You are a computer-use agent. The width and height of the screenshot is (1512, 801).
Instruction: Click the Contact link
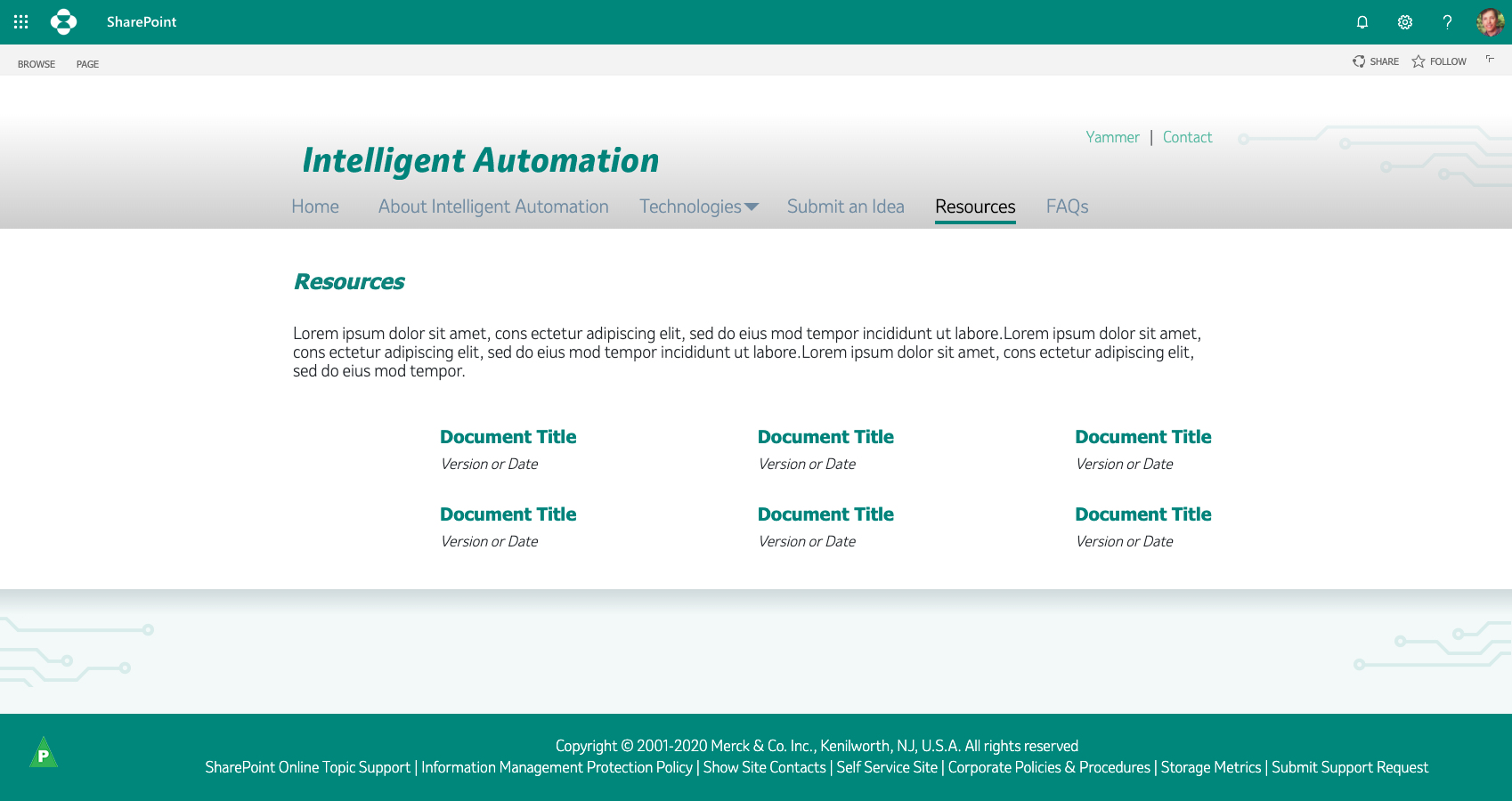tap(1187, 137)
